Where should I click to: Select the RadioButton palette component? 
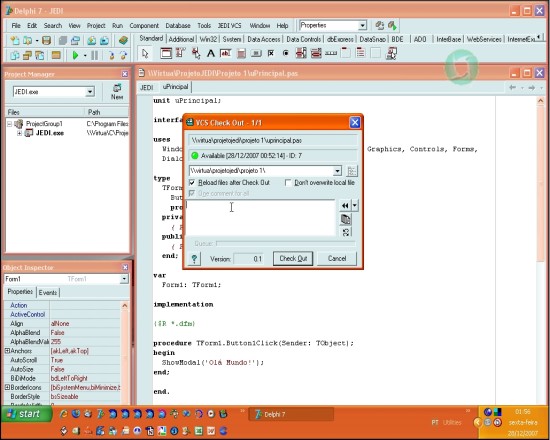286,53
